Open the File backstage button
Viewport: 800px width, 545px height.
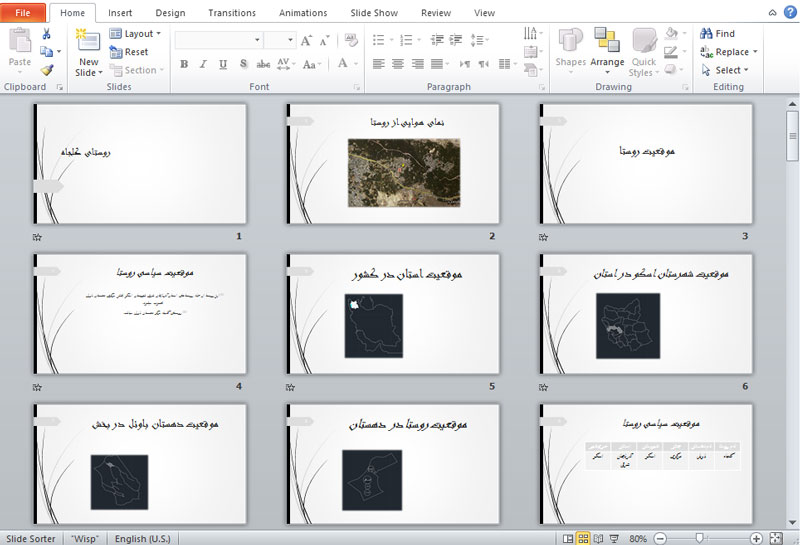pos(23,13)
